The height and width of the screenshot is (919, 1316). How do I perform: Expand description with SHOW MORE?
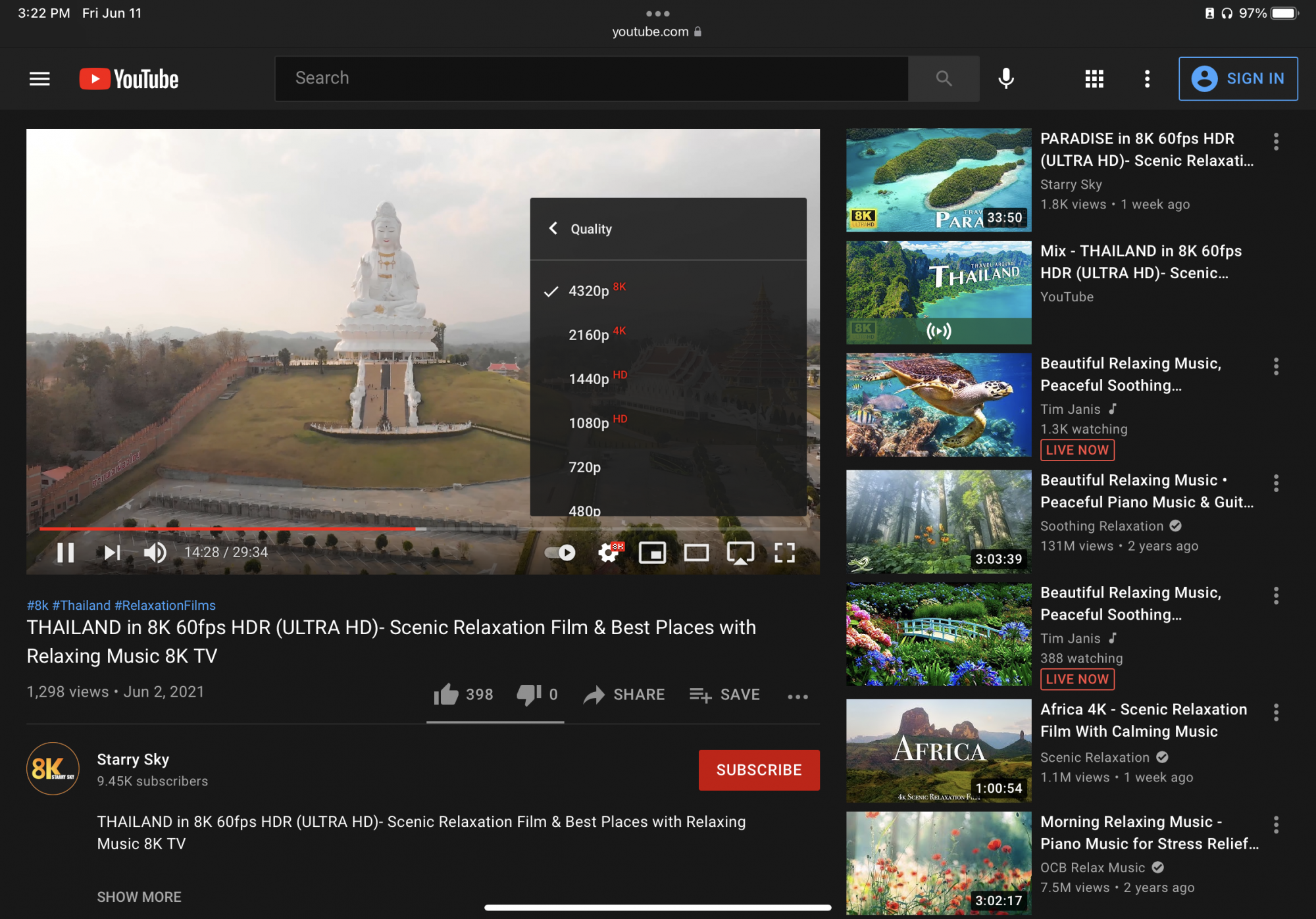pos(139,897)
